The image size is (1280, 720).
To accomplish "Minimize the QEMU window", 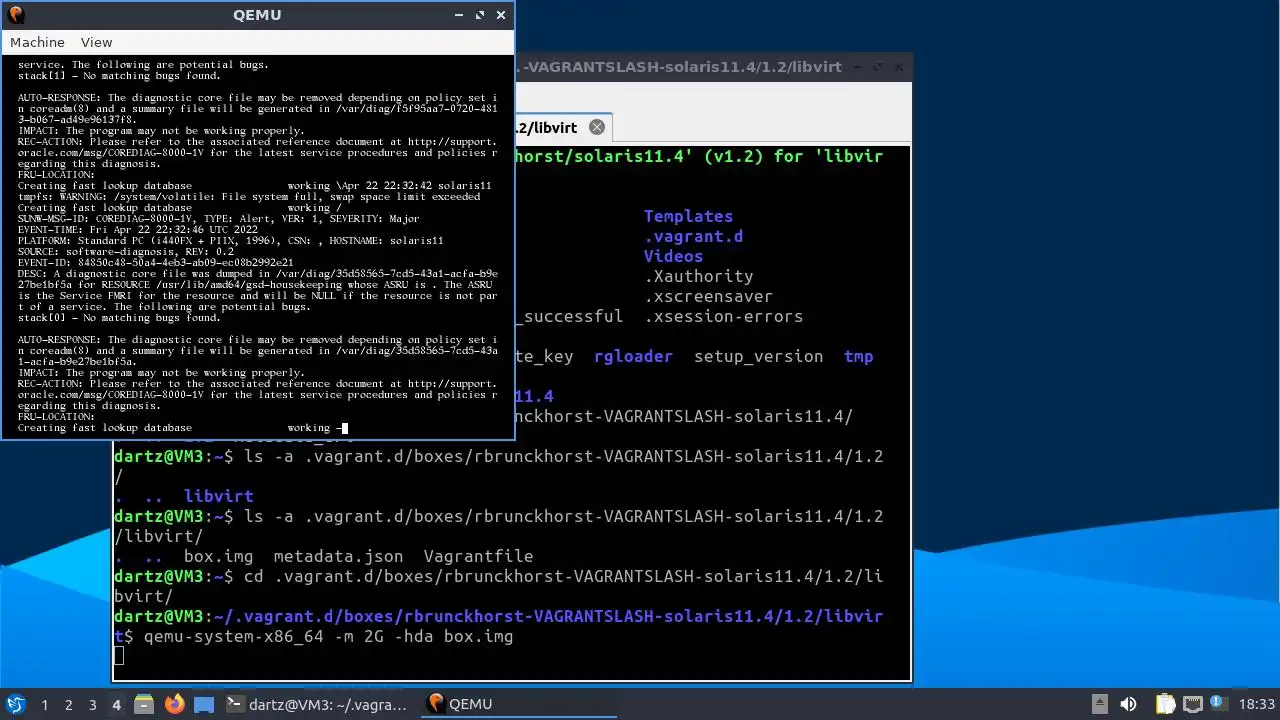I will pos(459,15).
